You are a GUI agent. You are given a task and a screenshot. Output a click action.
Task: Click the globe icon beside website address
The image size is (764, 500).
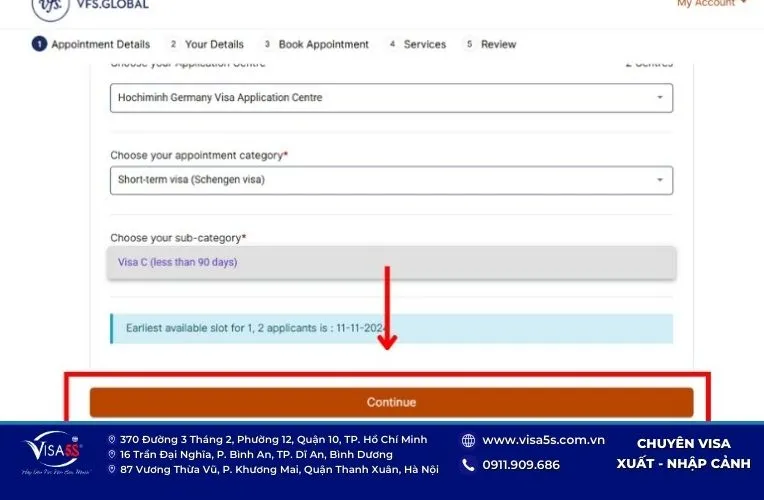pos(468,441)
